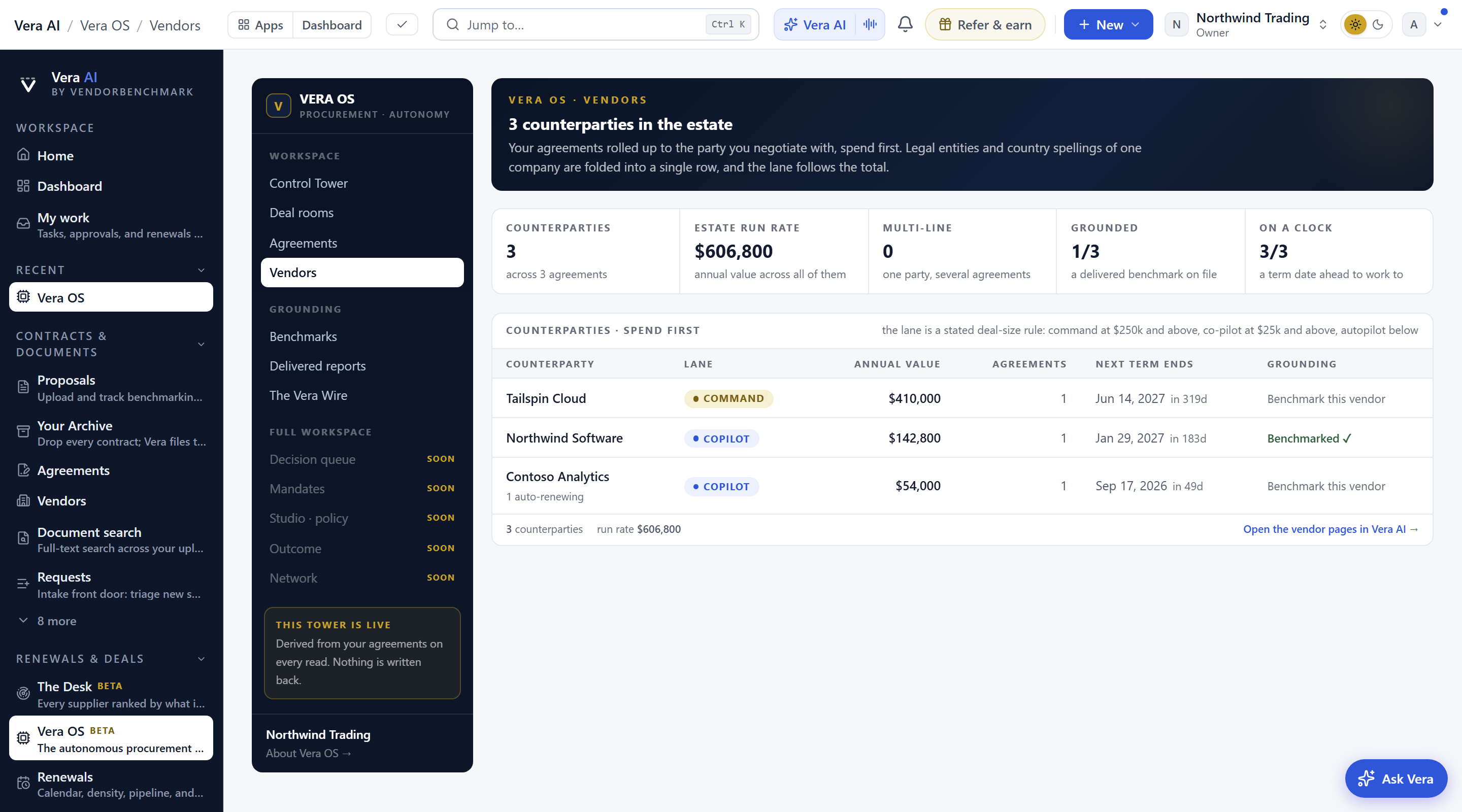Click the My work inbox icon

click(23, 224)
